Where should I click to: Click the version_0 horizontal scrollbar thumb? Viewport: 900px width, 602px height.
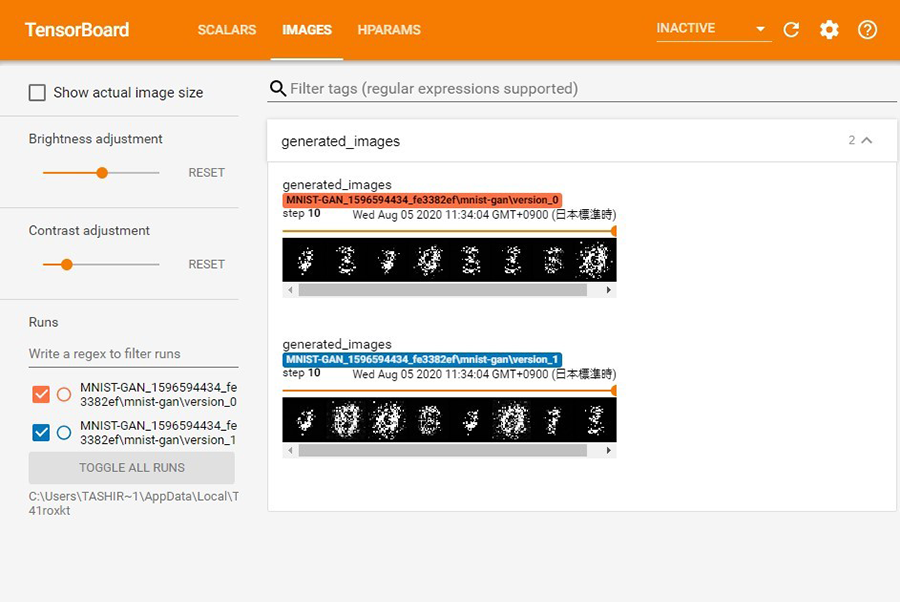(x=443, y=290)
